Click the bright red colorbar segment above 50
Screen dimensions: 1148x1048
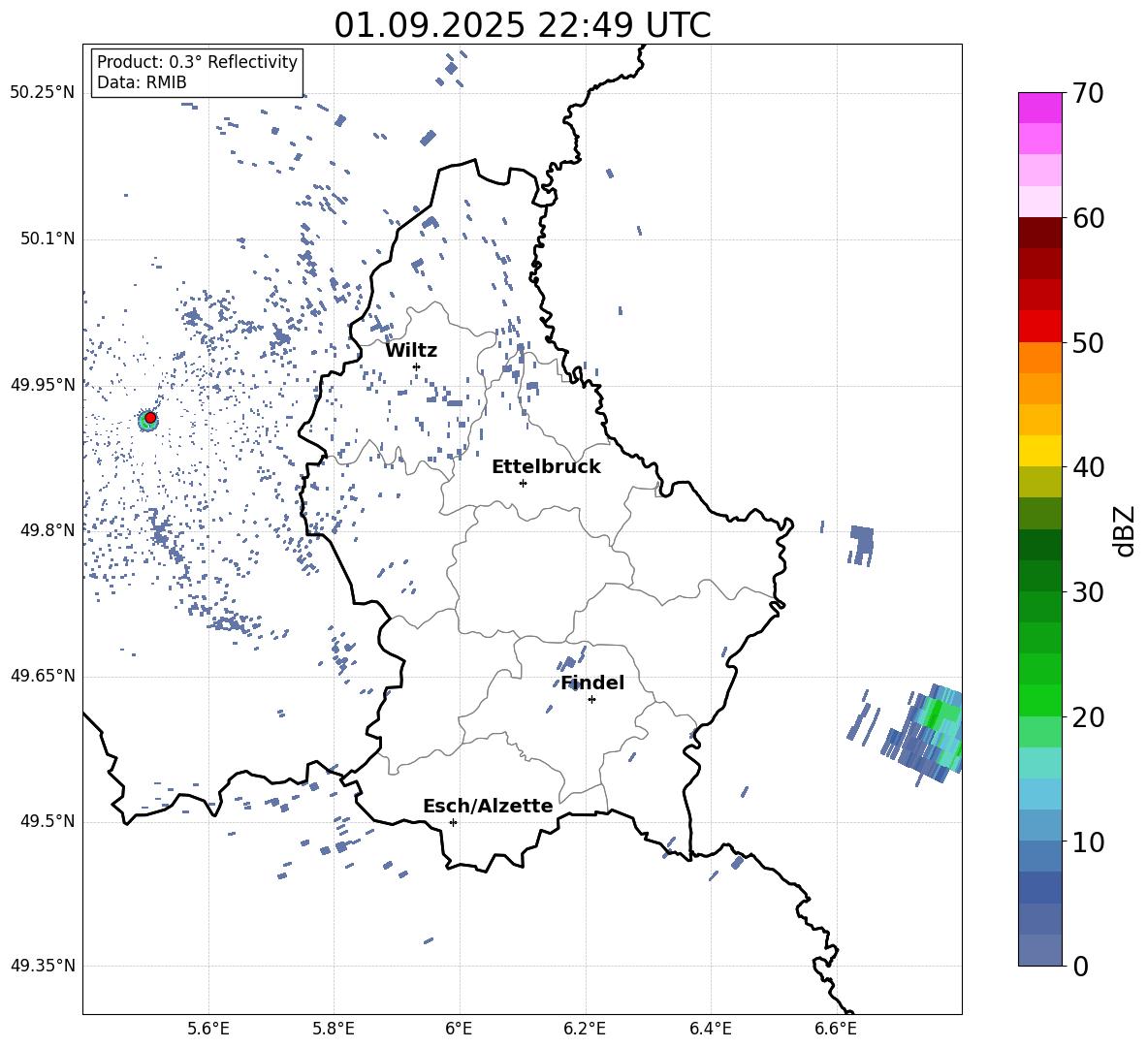point(1040,327)
